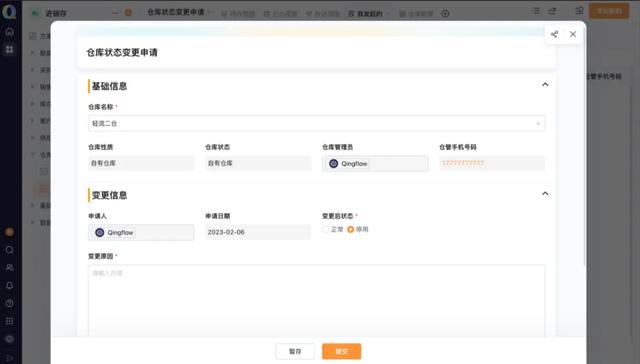Click the share icon in dialog header
The height and width of the screenshot is (364, 640).
554,34
